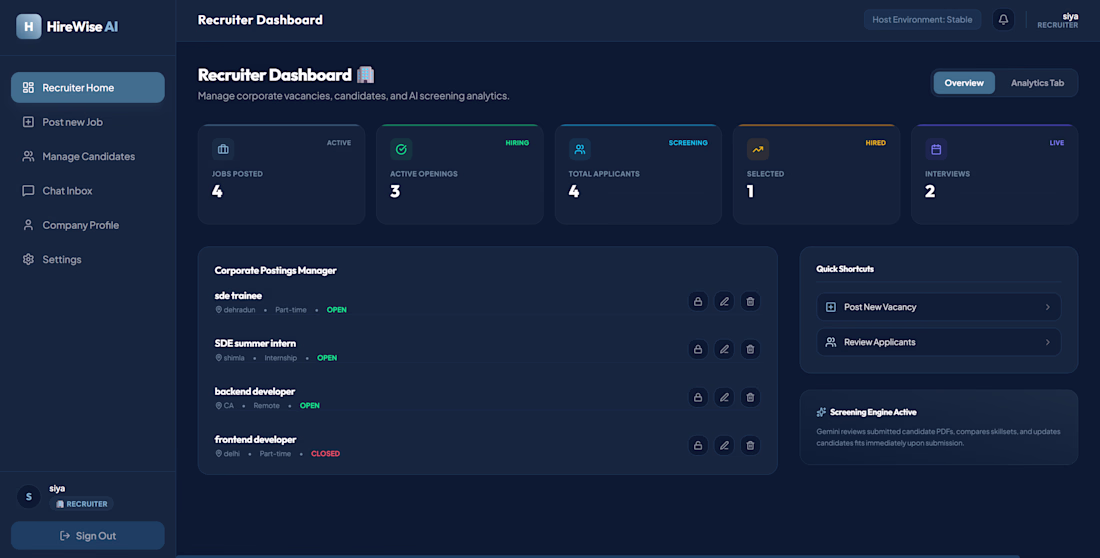Open the Total Applicants card
The height and width of the screenshot is (558, 1100).
pos(638,174)
